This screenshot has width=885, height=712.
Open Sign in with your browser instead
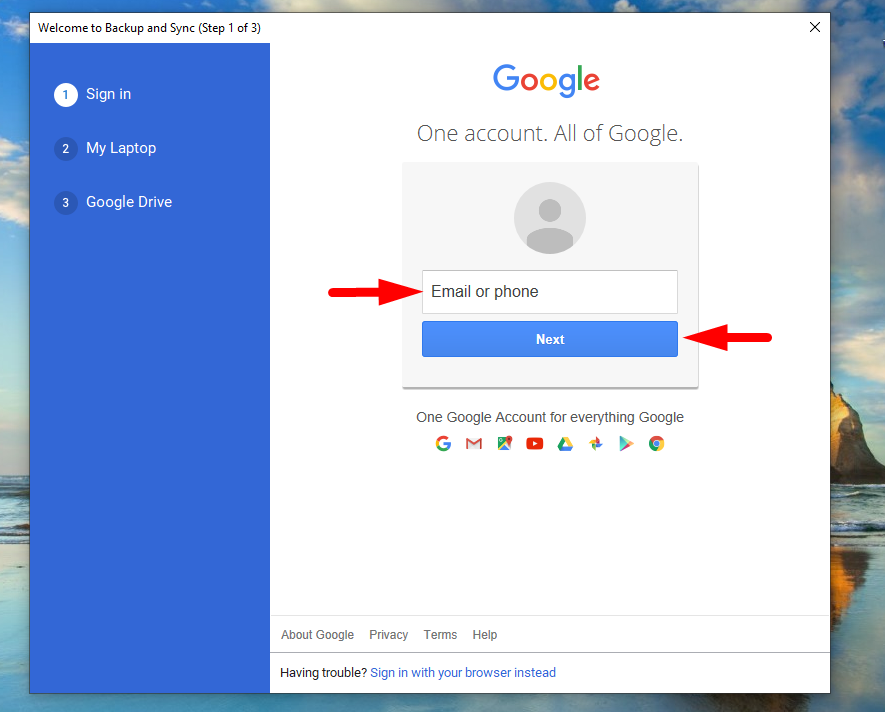[x=463, y=672]
